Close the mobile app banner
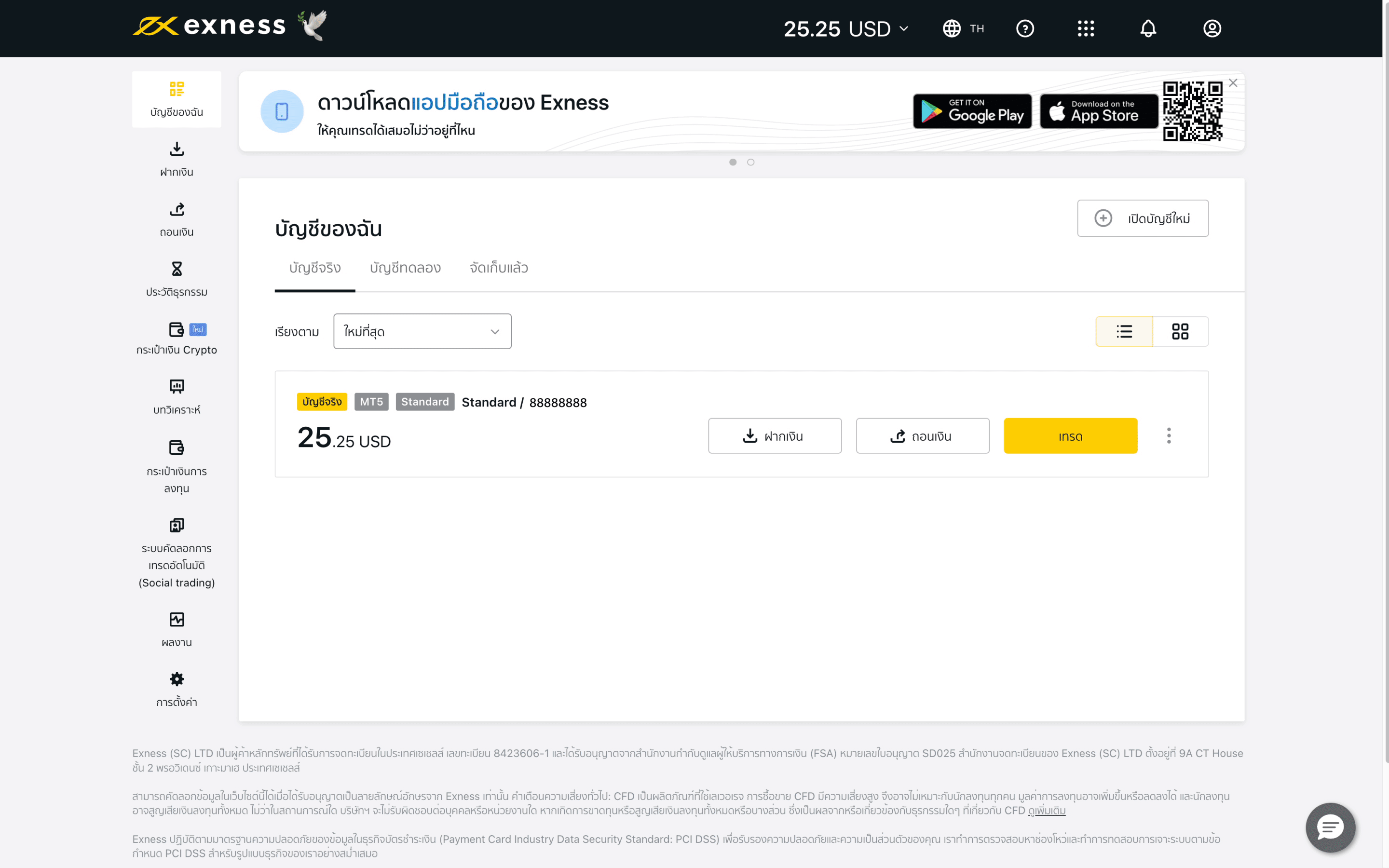1389x868 pixels. coord(1233,83)
